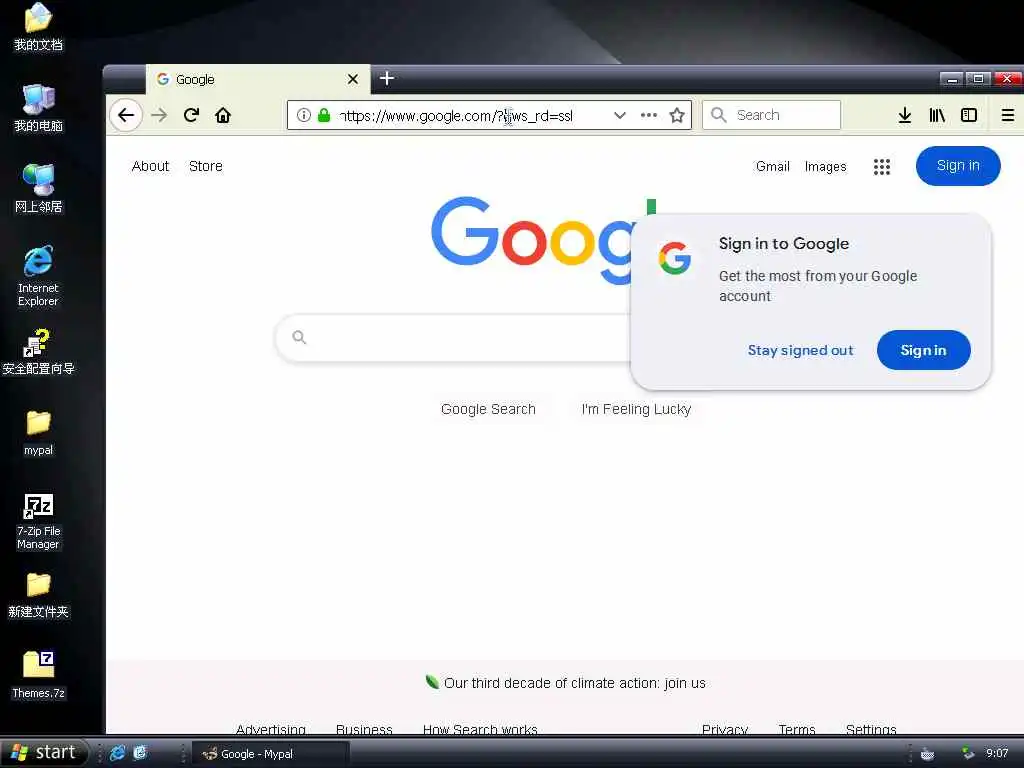Open the Store link

click(x=206, y=167)
